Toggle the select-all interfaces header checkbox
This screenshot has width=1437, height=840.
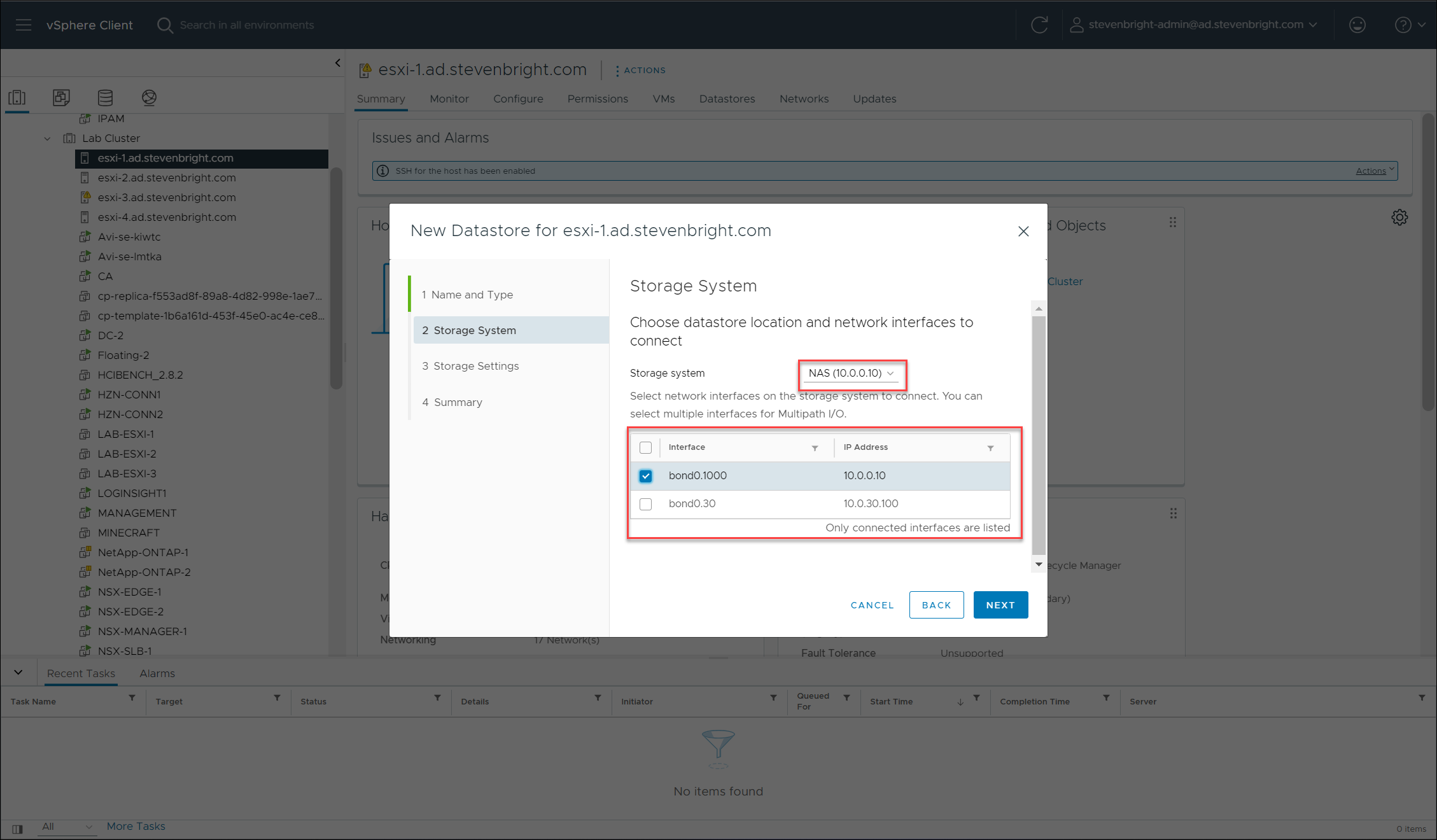(645, 447)
